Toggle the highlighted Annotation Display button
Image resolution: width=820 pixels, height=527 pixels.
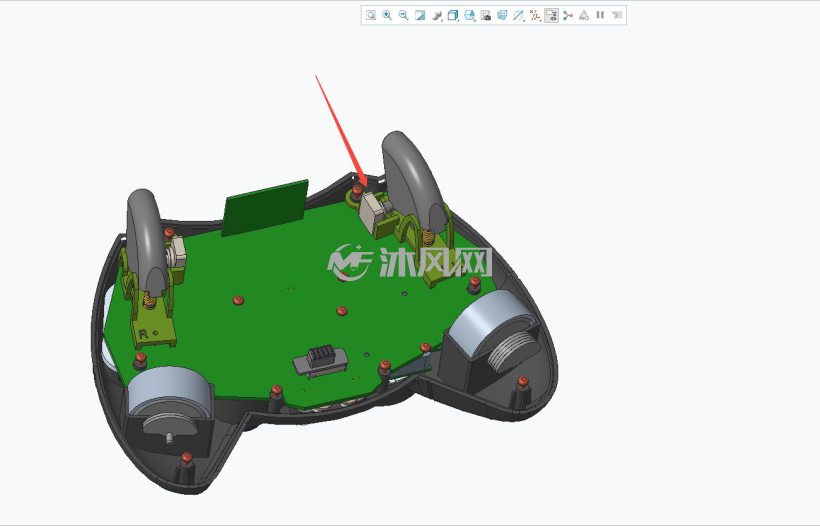coord(551,15)
